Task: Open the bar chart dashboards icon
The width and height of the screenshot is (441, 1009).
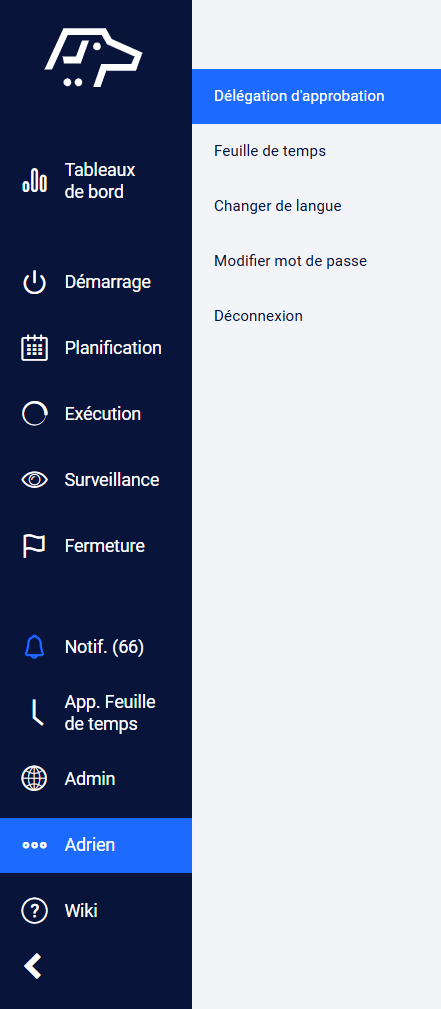Action: (x=35, y=180)
